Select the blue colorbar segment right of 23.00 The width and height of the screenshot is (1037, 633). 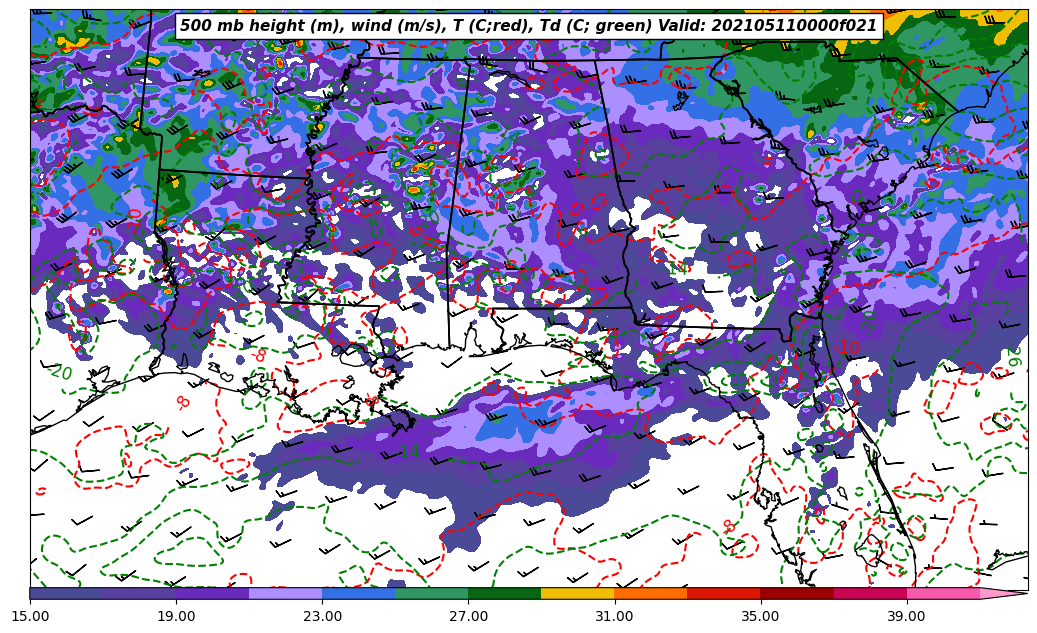358,593
